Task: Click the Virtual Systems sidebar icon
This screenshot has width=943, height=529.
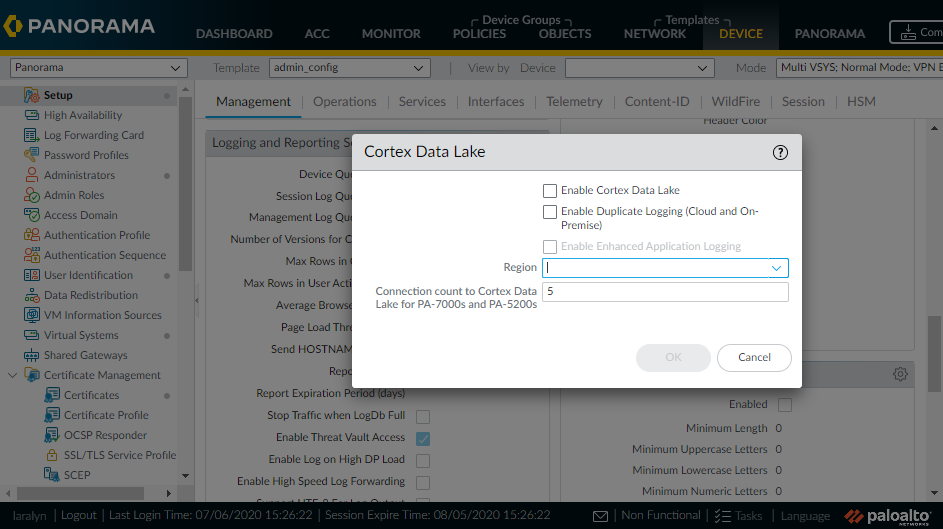Action: (x=32, y=336)
